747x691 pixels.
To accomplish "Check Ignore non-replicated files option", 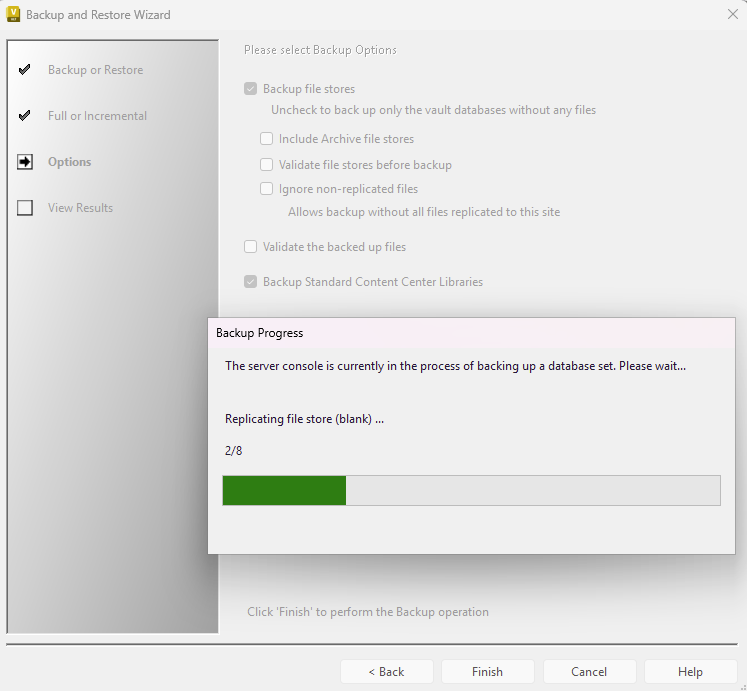I will (266, 189).
